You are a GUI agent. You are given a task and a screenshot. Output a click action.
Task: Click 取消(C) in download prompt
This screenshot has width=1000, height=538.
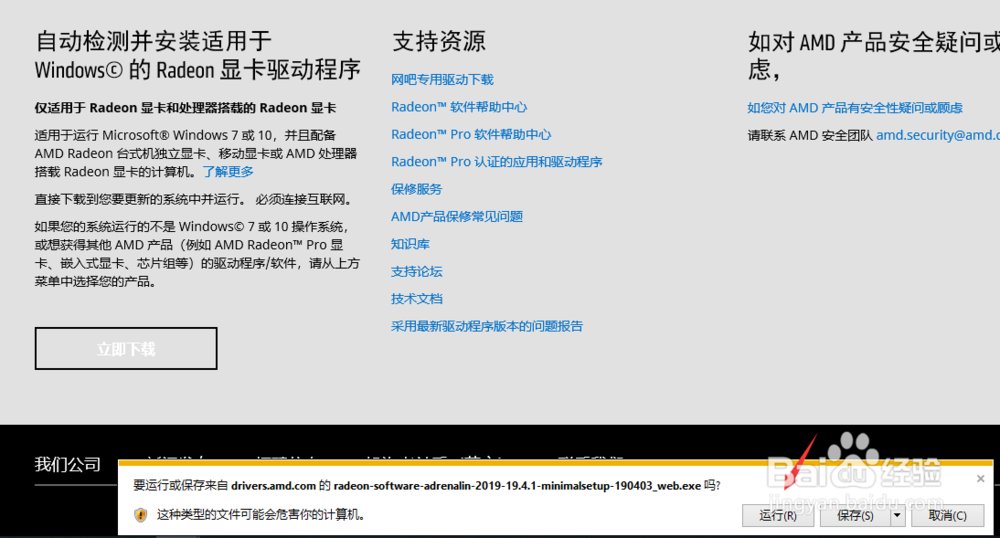click(x=947, y=515)
